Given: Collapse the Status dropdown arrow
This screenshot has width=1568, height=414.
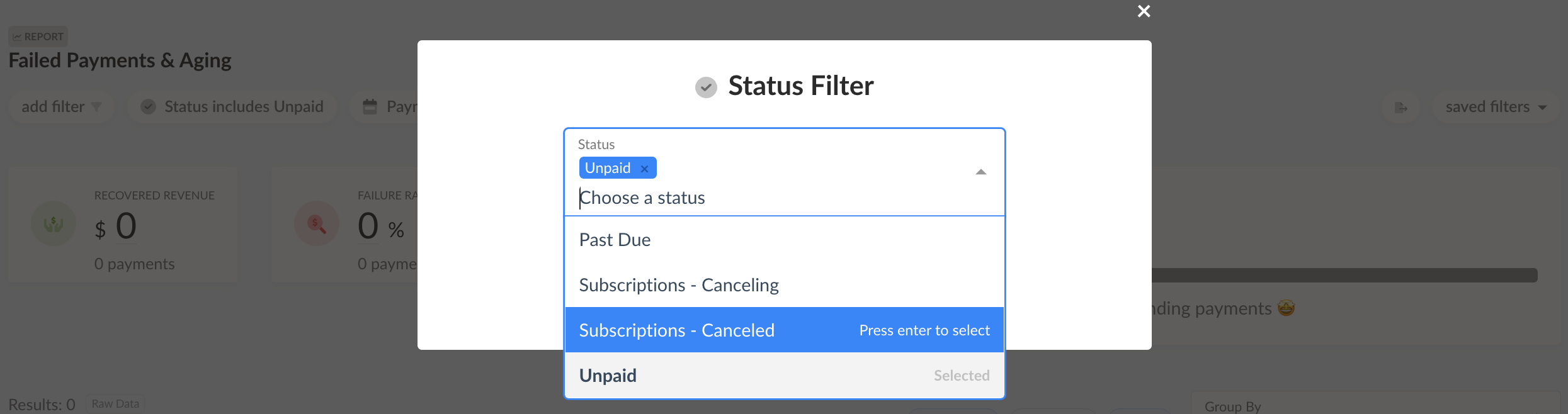Looking at the screenshot, I should click(x=980, y=172).
